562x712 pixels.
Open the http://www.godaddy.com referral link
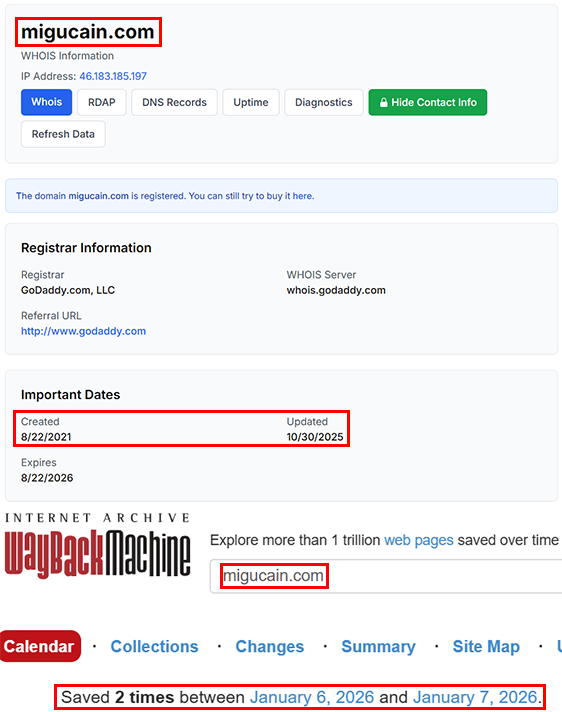tap(84, 331)
